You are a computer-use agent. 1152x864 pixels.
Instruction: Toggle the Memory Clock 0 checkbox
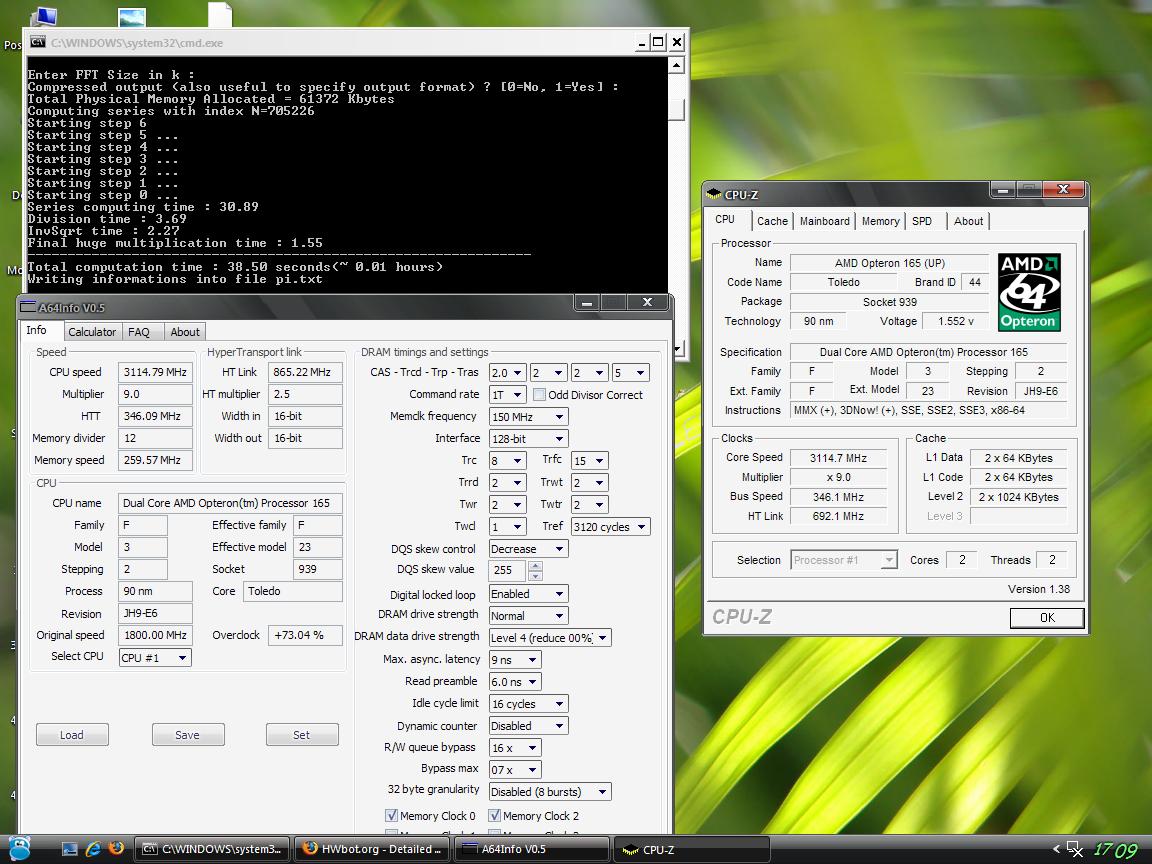click(392, 816)
